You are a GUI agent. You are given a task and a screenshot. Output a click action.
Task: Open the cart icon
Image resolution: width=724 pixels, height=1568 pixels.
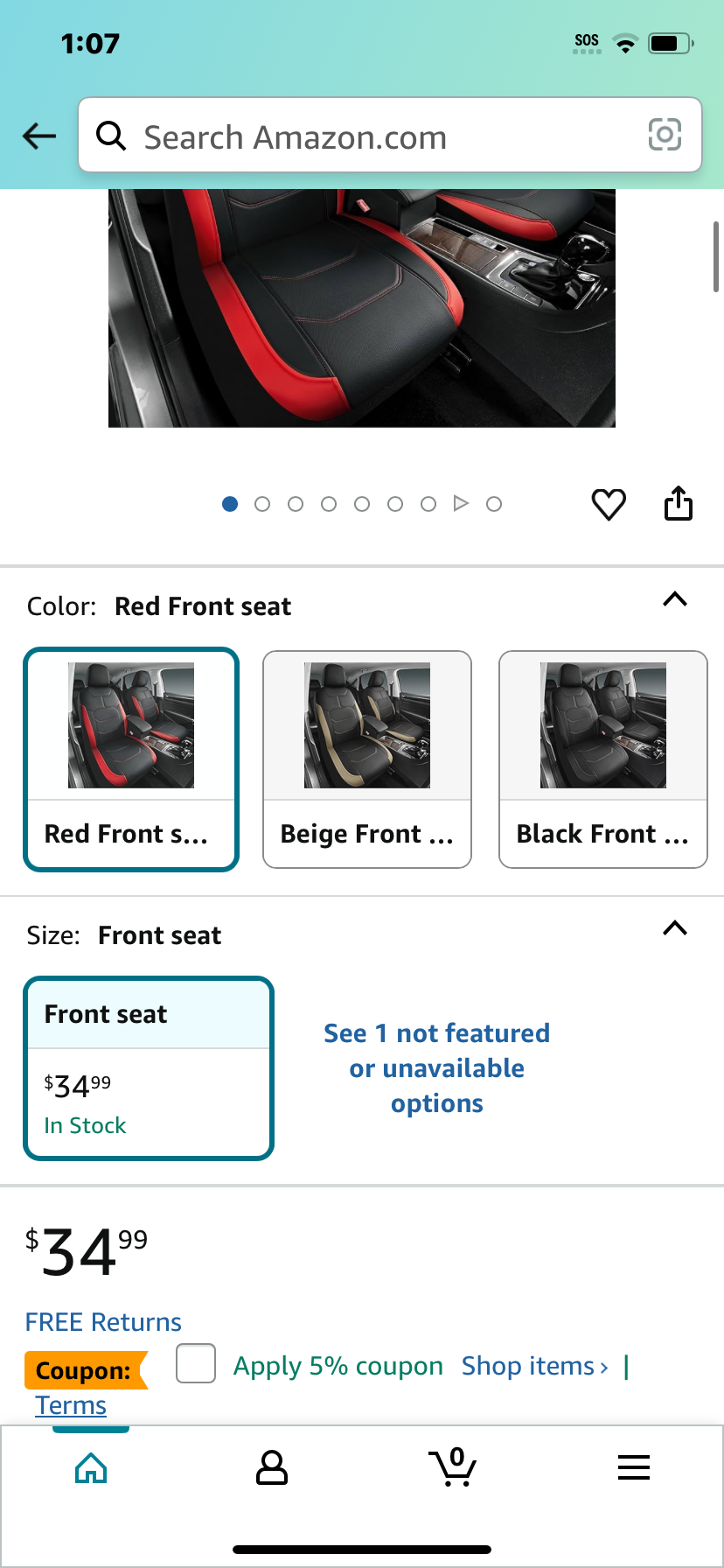(x=453, y=1467)
